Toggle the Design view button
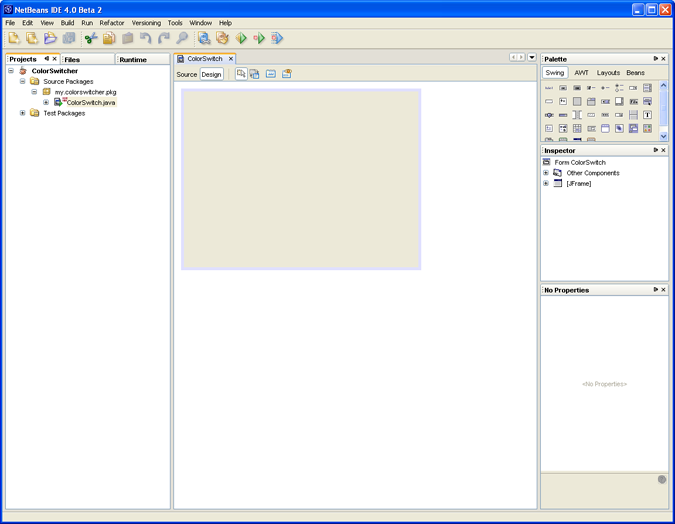This screenshot has height=524, width=675. click(x=211, y=74)
